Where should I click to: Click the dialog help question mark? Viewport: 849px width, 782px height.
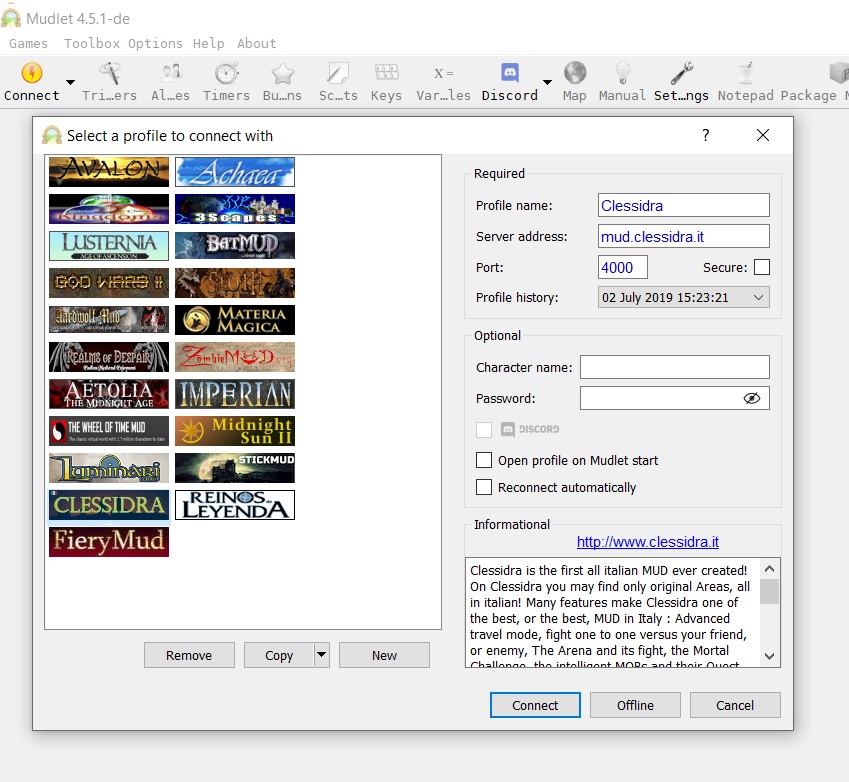706,135
